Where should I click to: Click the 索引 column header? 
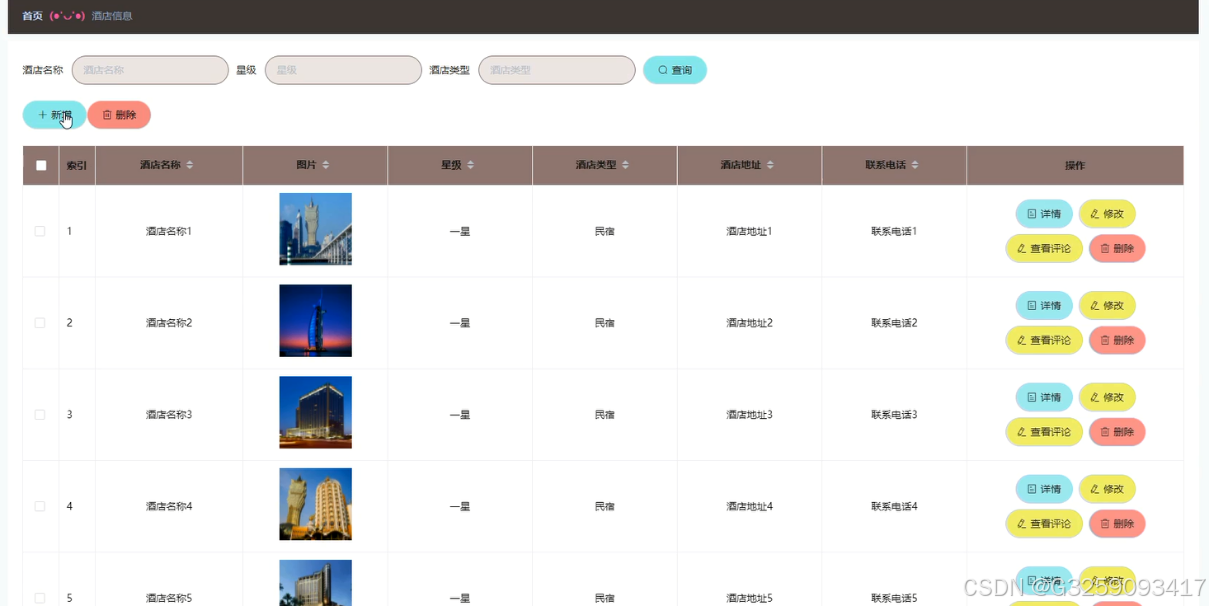point(77,166)
